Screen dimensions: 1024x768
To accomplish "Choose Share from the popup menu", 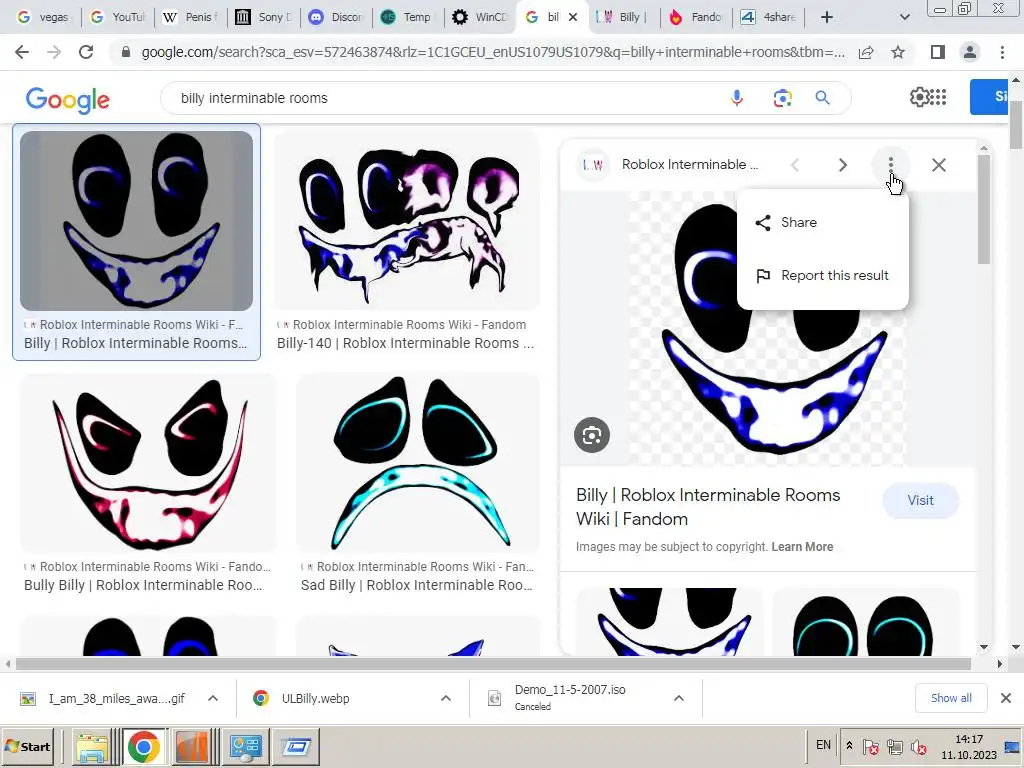I will pyautogui.click(x=822, y=223).
